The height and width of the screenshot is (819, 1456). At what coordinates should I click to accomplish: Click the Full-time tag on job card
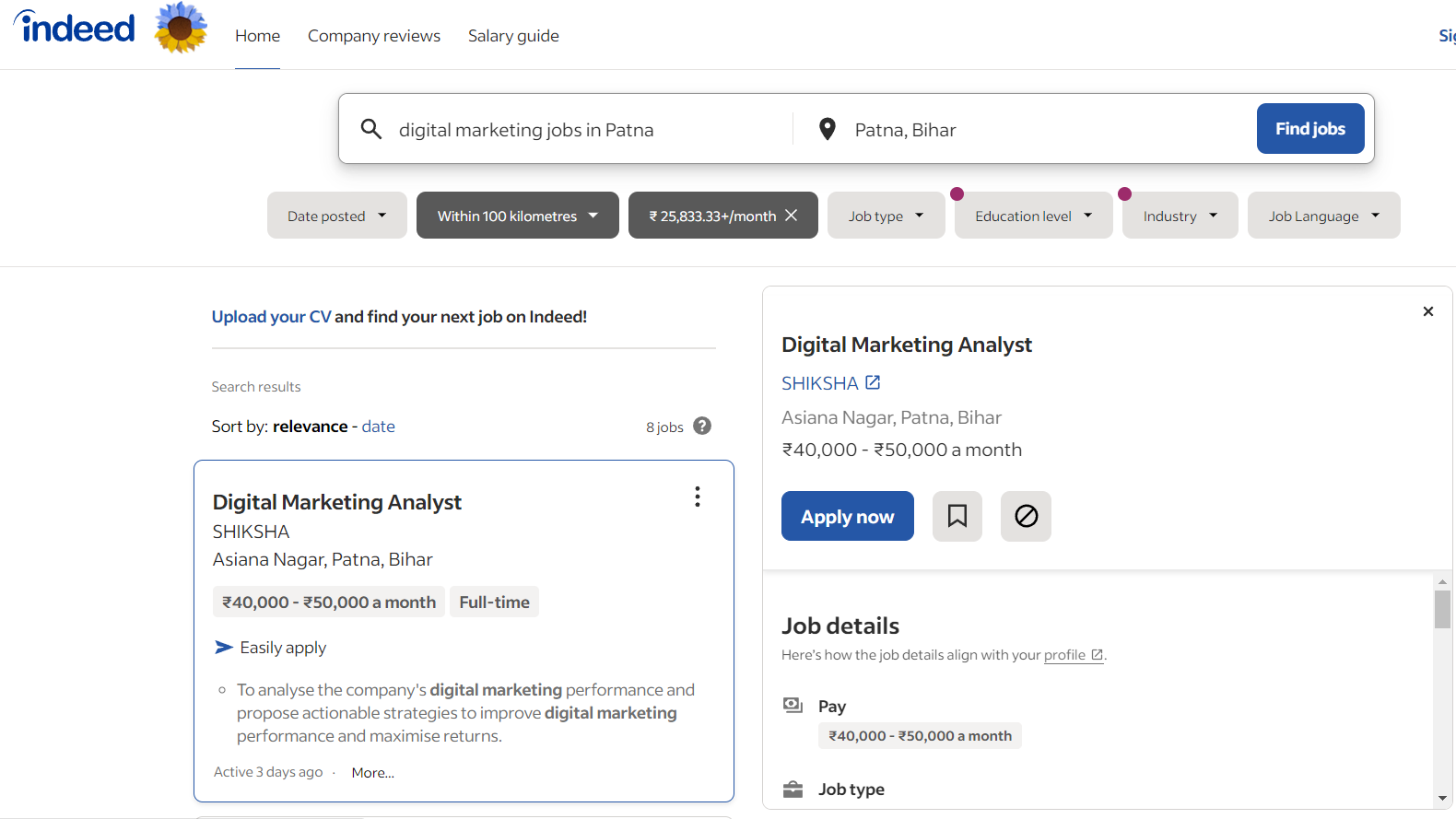point(495,603)
